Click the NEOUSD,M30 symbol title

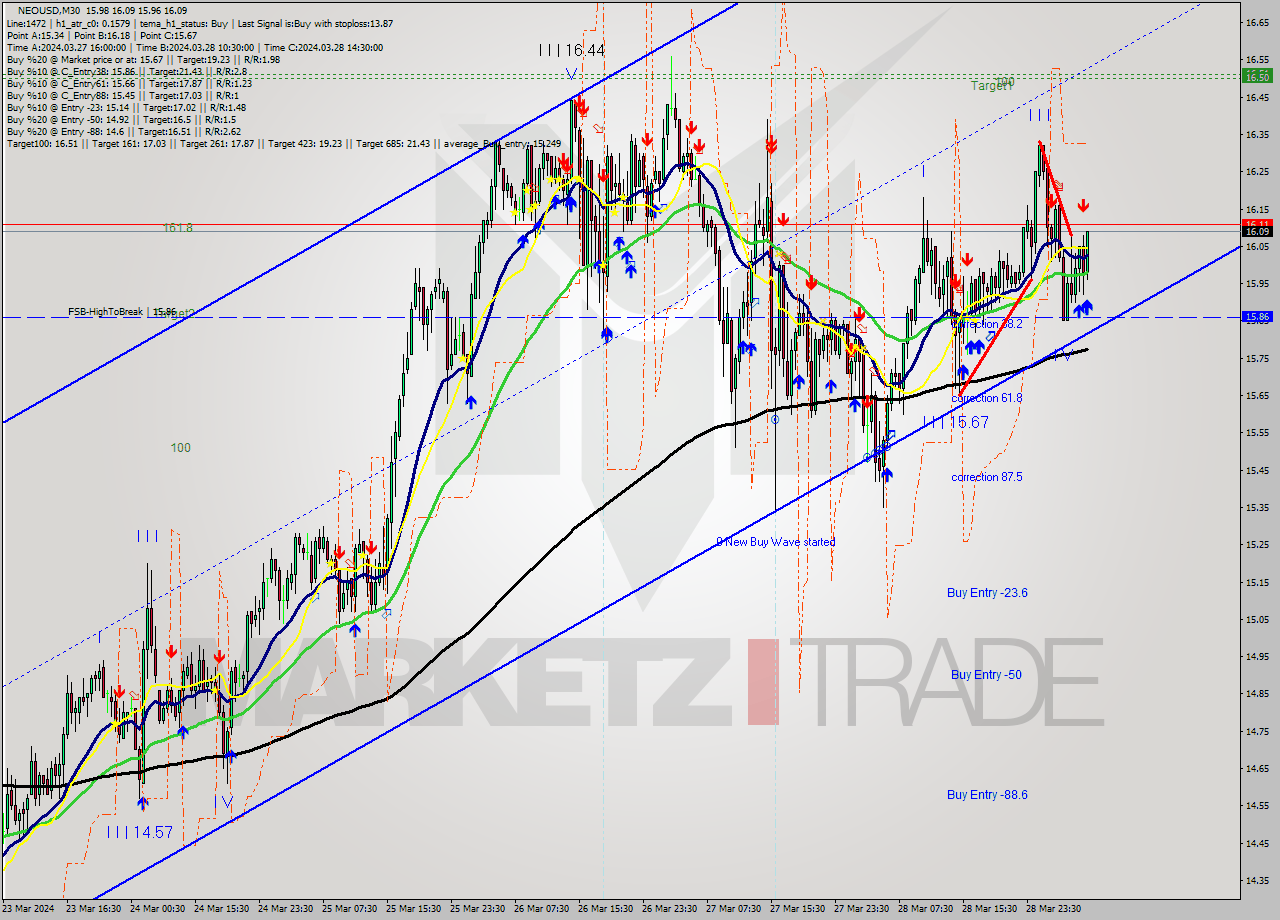pyautogui.click(x=48, y=10)
